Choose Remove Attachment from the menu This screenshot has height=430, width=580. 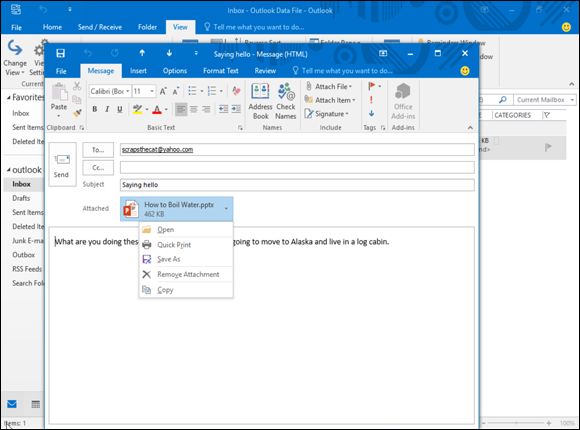[186, 274]
